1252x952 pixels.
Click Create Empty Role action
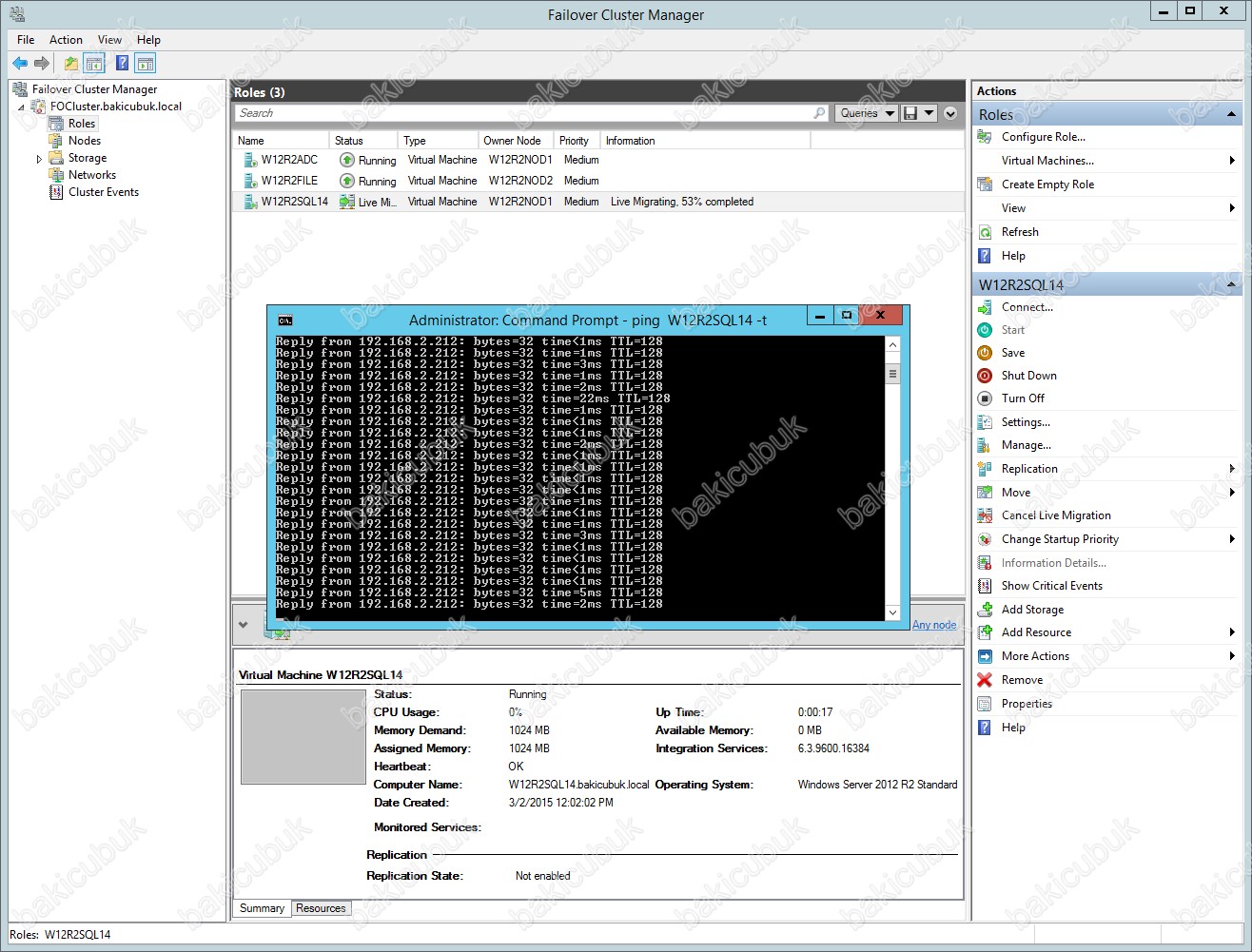(1047, 185)
